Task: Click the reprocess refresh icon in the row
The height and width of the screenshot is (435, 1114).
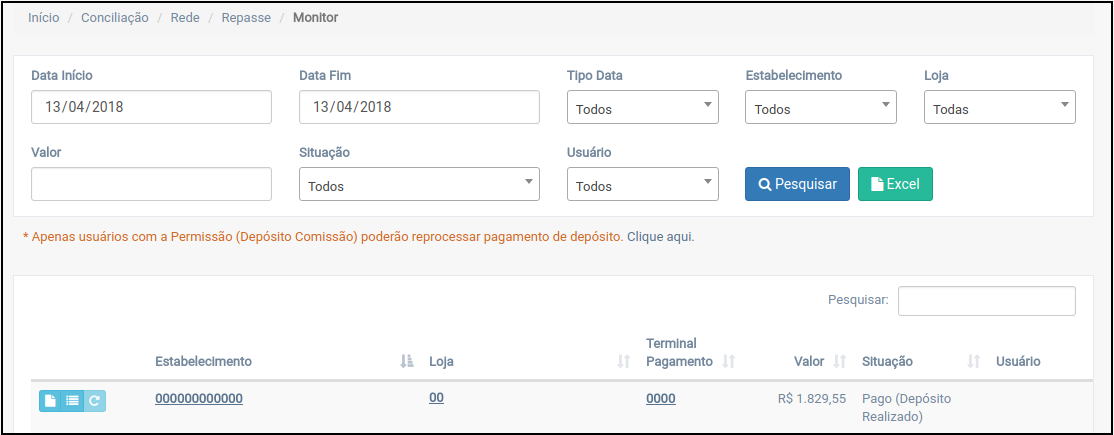Action: click(x=95, y=400)
